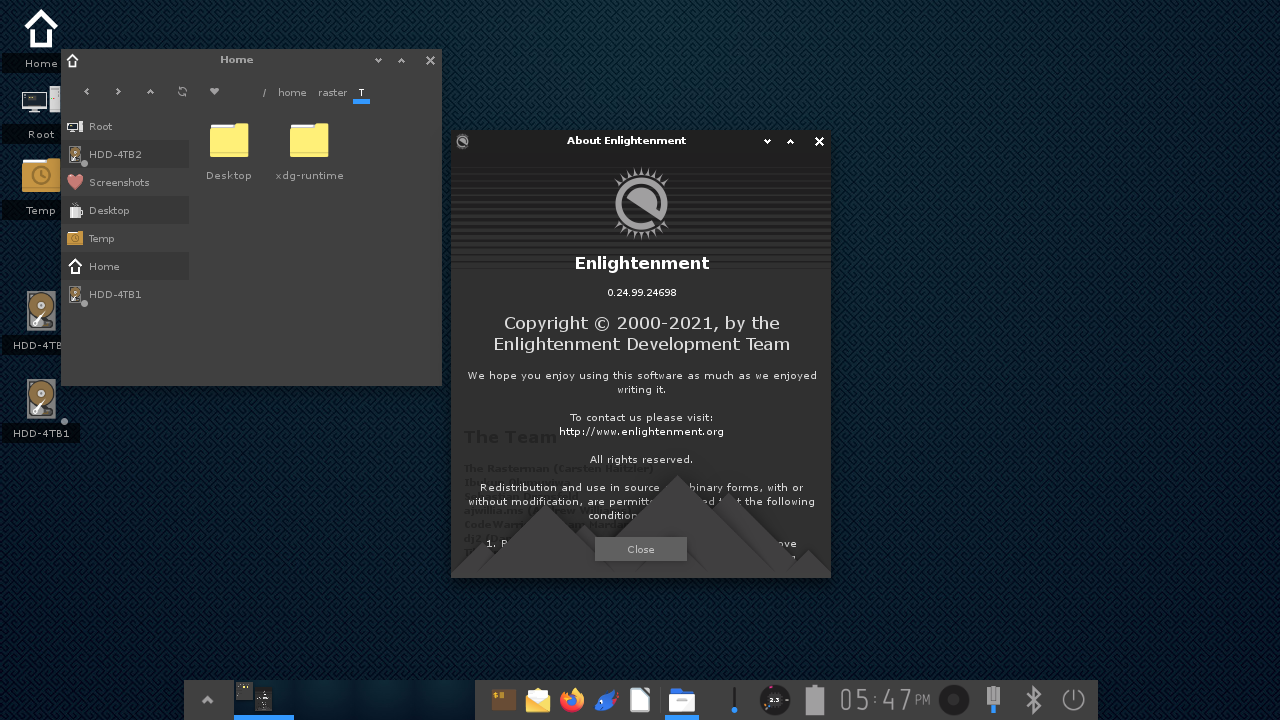Open the Home window's dropdown chevron
The height and width of the screenshot is (720, 1280).
[377, 60]
